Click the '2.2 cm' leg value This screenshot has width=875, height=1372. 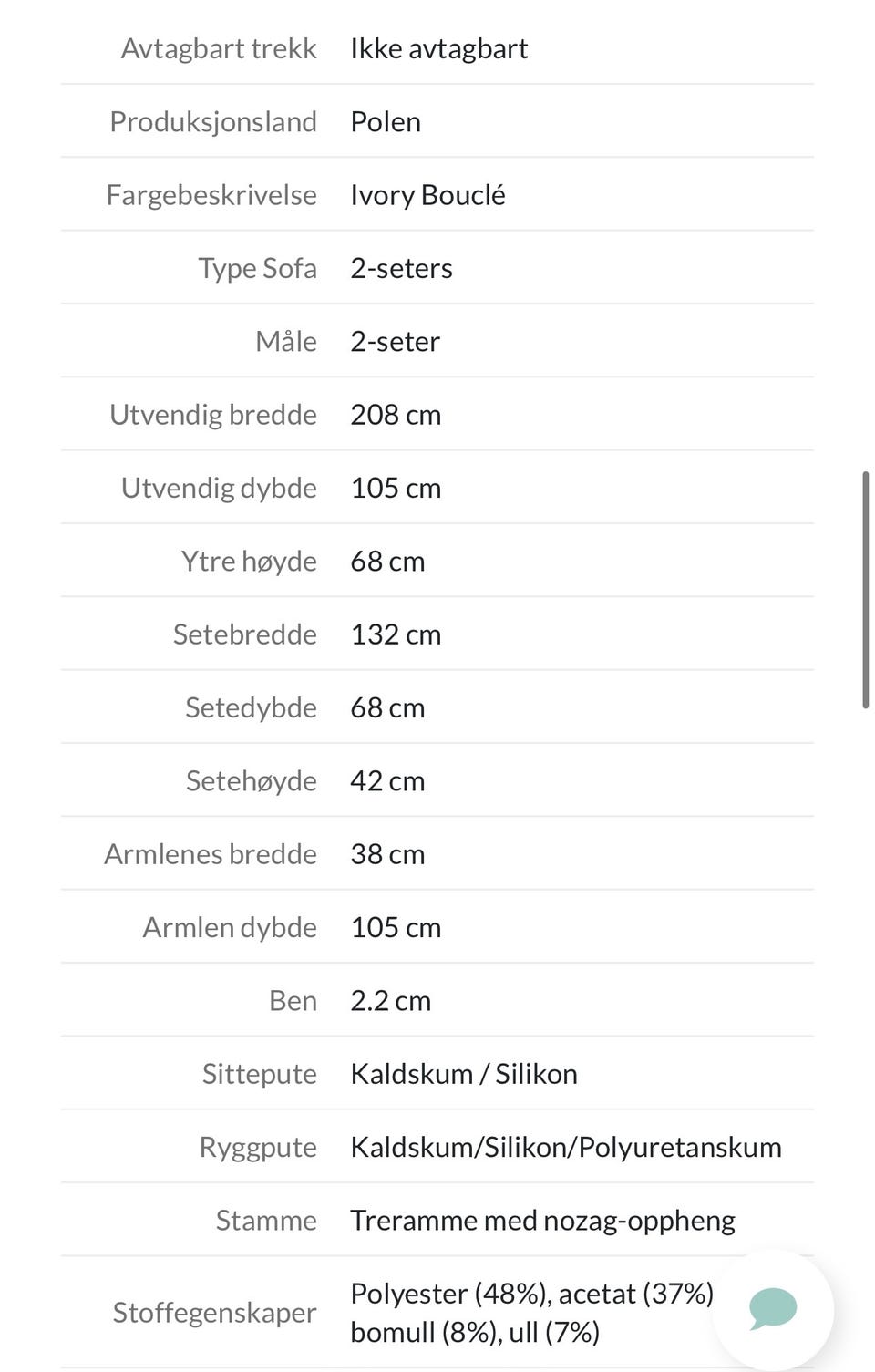coord(390,1001)
